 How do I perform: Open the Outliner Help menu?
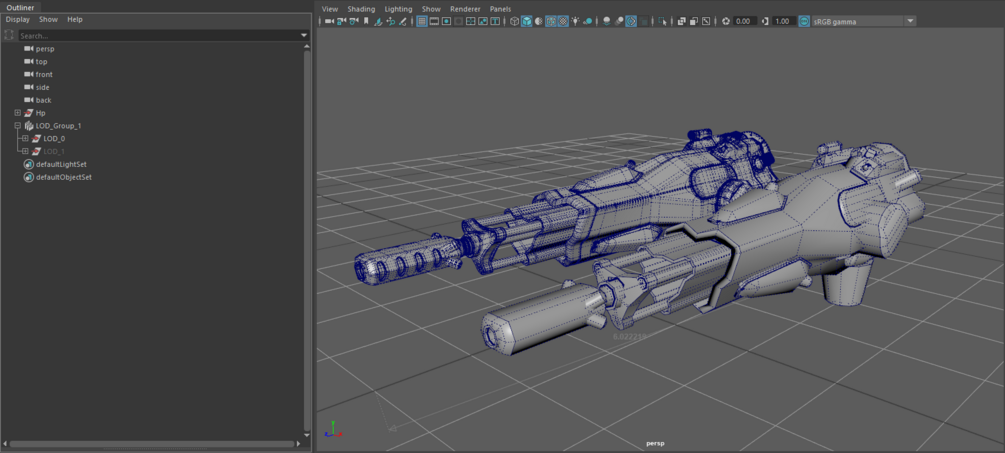coord(75,19)
